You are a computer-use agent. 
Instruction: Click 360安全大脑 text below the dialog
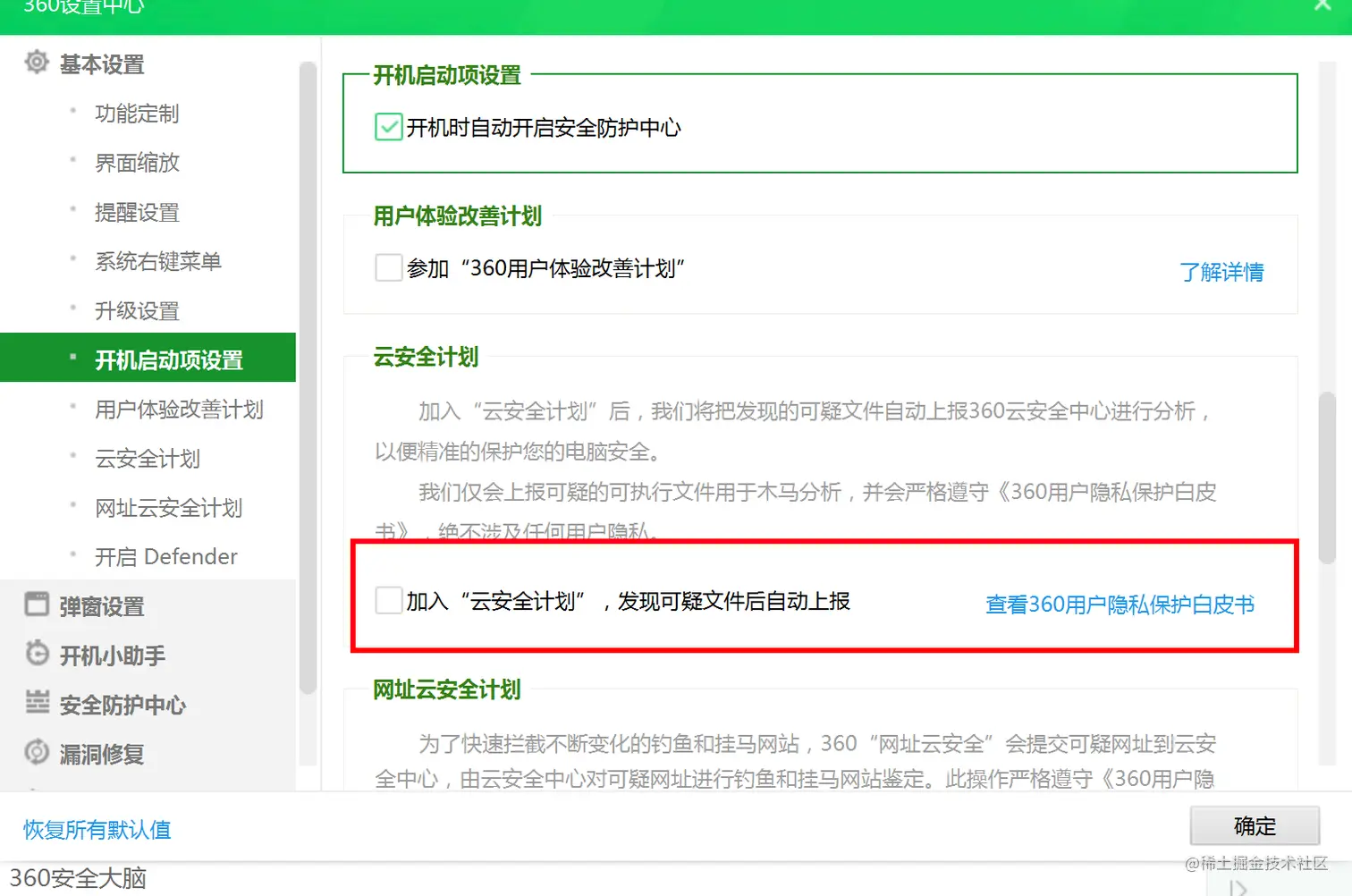click(78, 878)
